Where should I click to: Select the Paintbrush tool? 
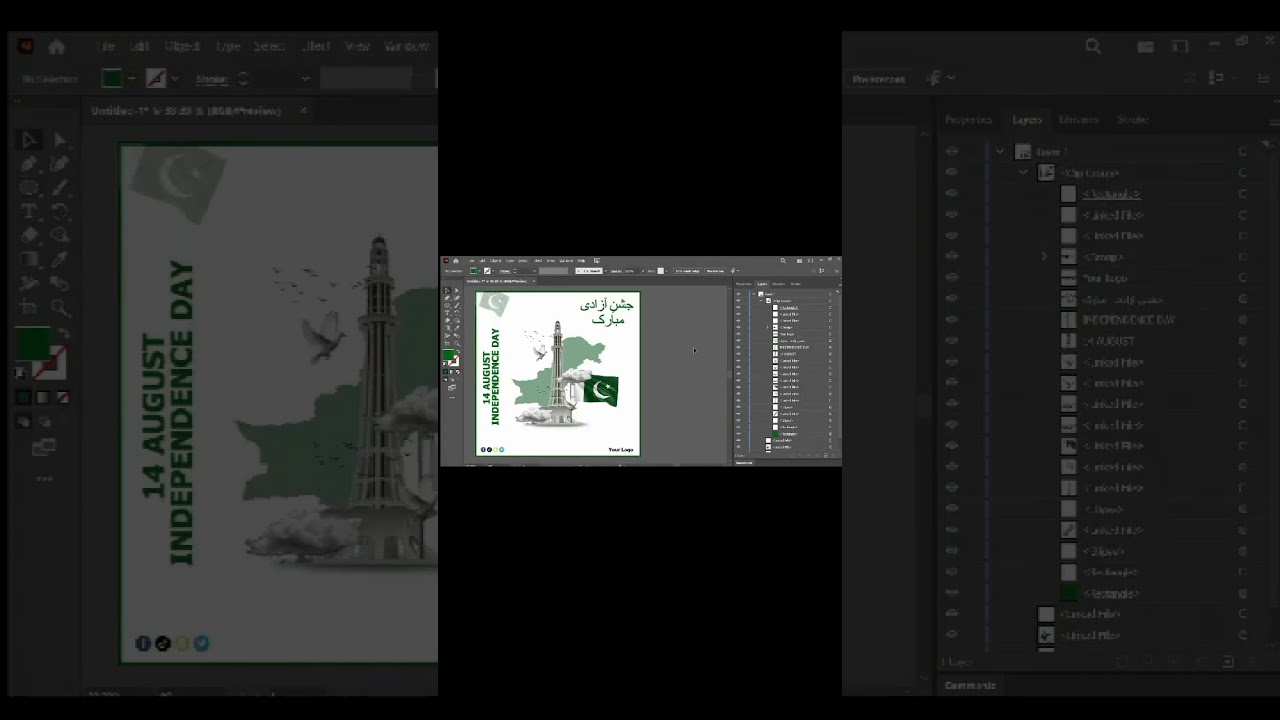click(x=60, y=188)
